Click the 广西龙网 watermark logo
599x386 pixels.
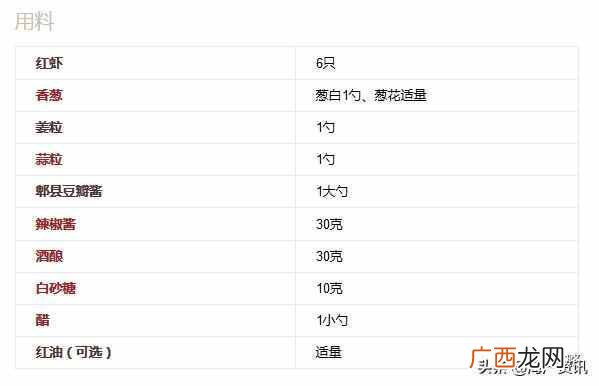tap(528, 360)
